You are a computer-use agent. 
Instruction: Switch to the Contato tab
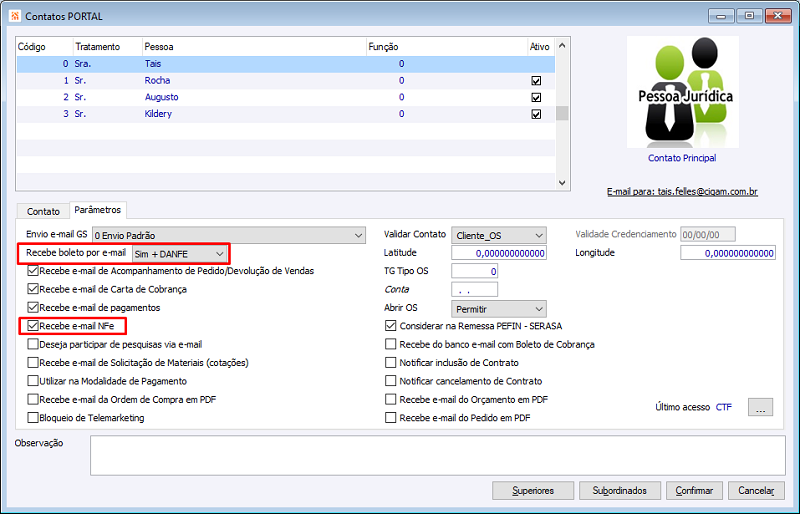[43, 211]
